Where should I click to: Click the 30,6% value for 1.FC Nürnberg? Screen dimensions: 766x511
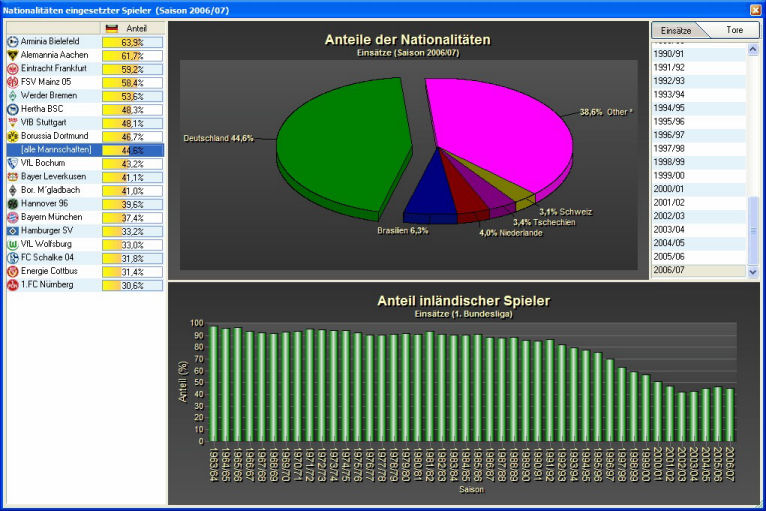pyautogui.click(x=132, y=285)
